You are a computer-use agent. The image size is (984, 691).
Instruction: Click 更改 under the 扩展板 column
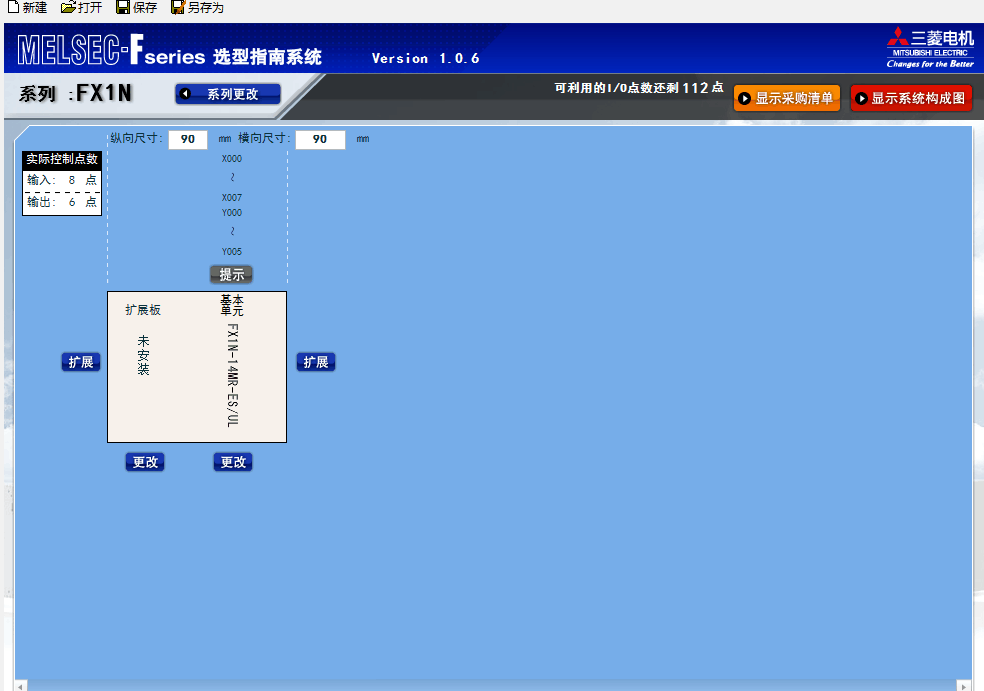click(x=145, y=462)
